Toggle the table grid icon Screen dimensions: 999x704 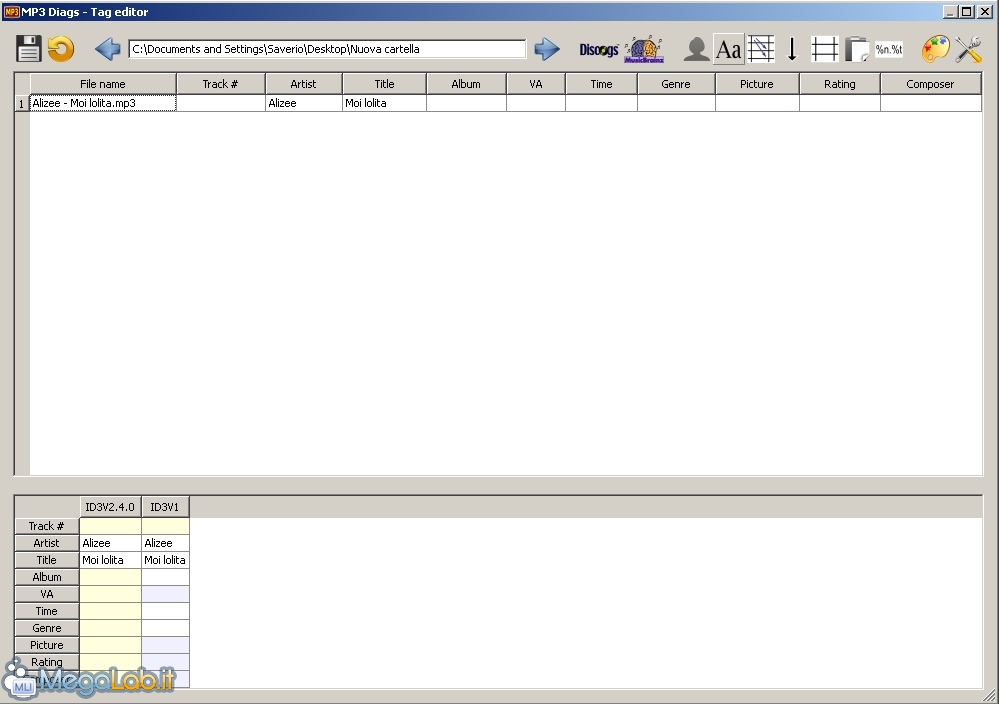[824, 49]
